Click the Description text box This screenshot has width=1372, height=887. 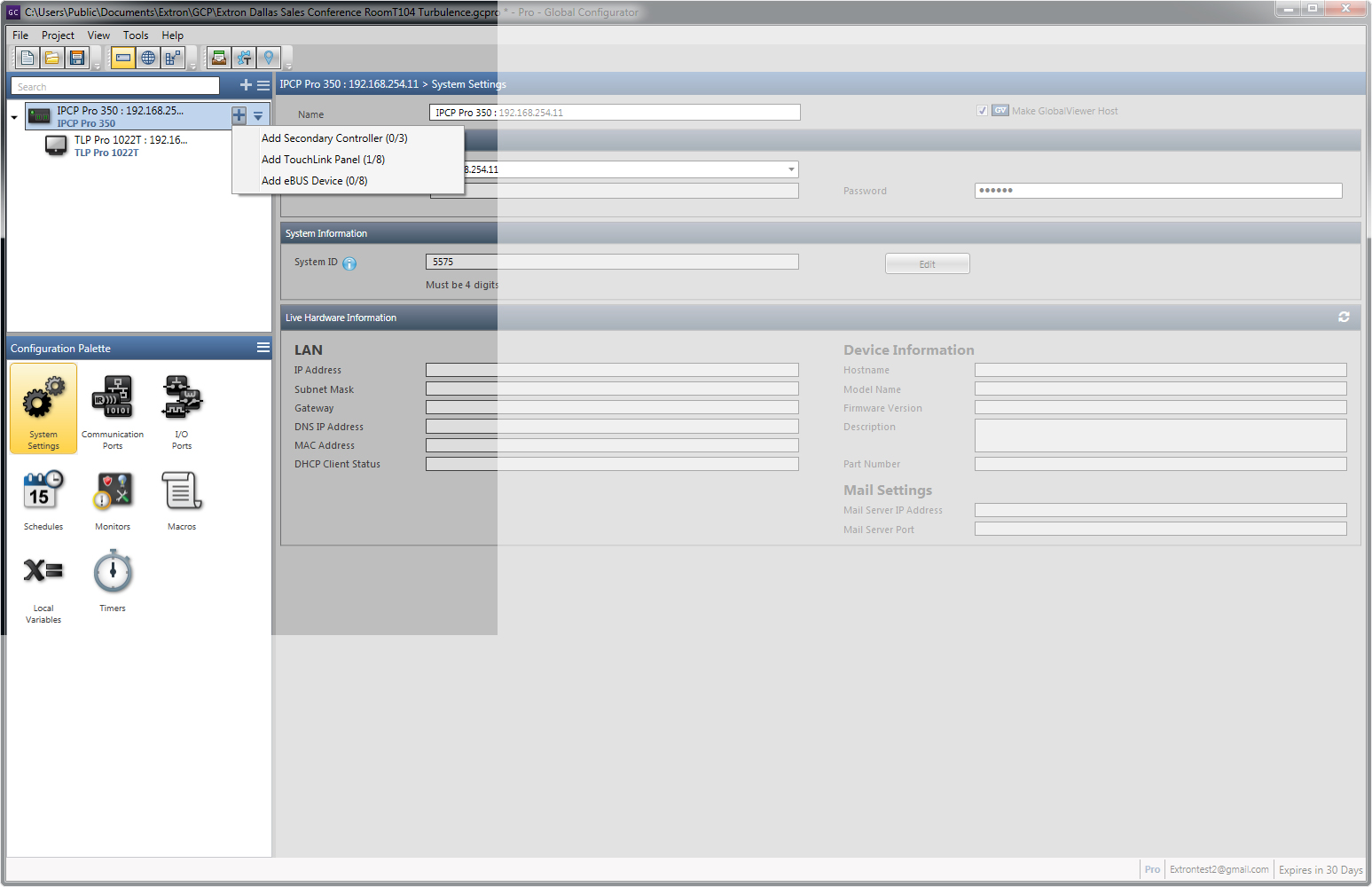[x=1160, y=436]
